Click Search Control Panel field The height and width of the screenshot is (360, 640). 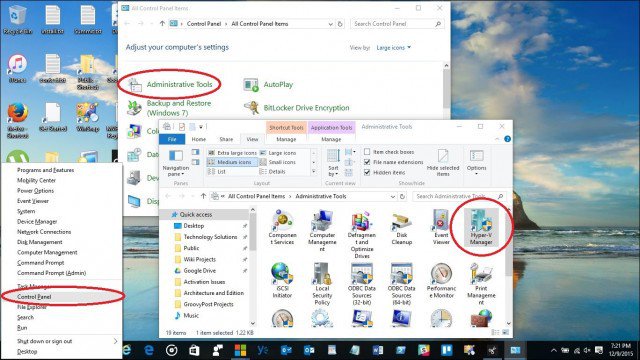coord(397,24)
